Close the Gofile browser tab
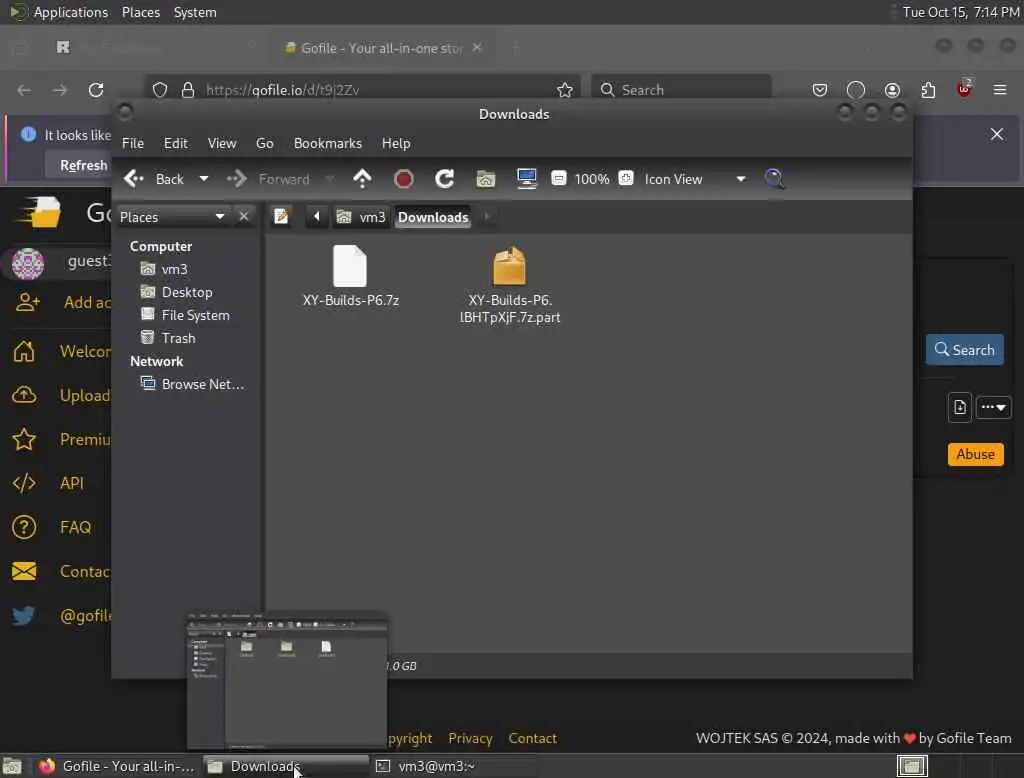 477,48
